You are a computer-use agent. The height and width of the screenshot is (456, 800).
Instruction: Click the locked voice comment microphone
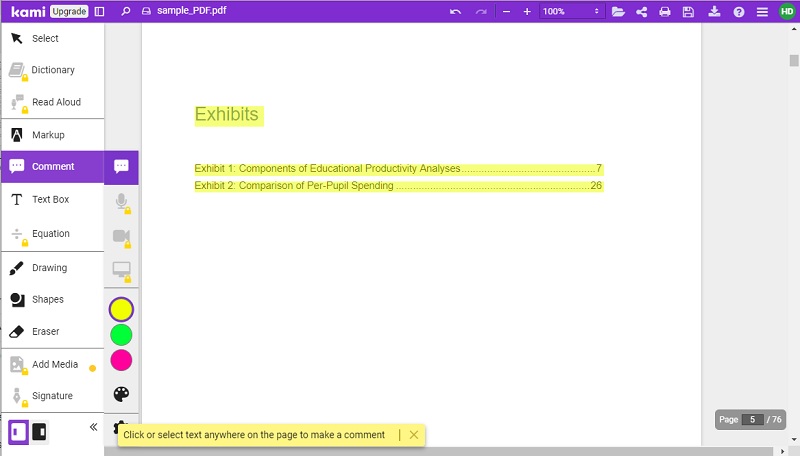[x=121, y=202]
